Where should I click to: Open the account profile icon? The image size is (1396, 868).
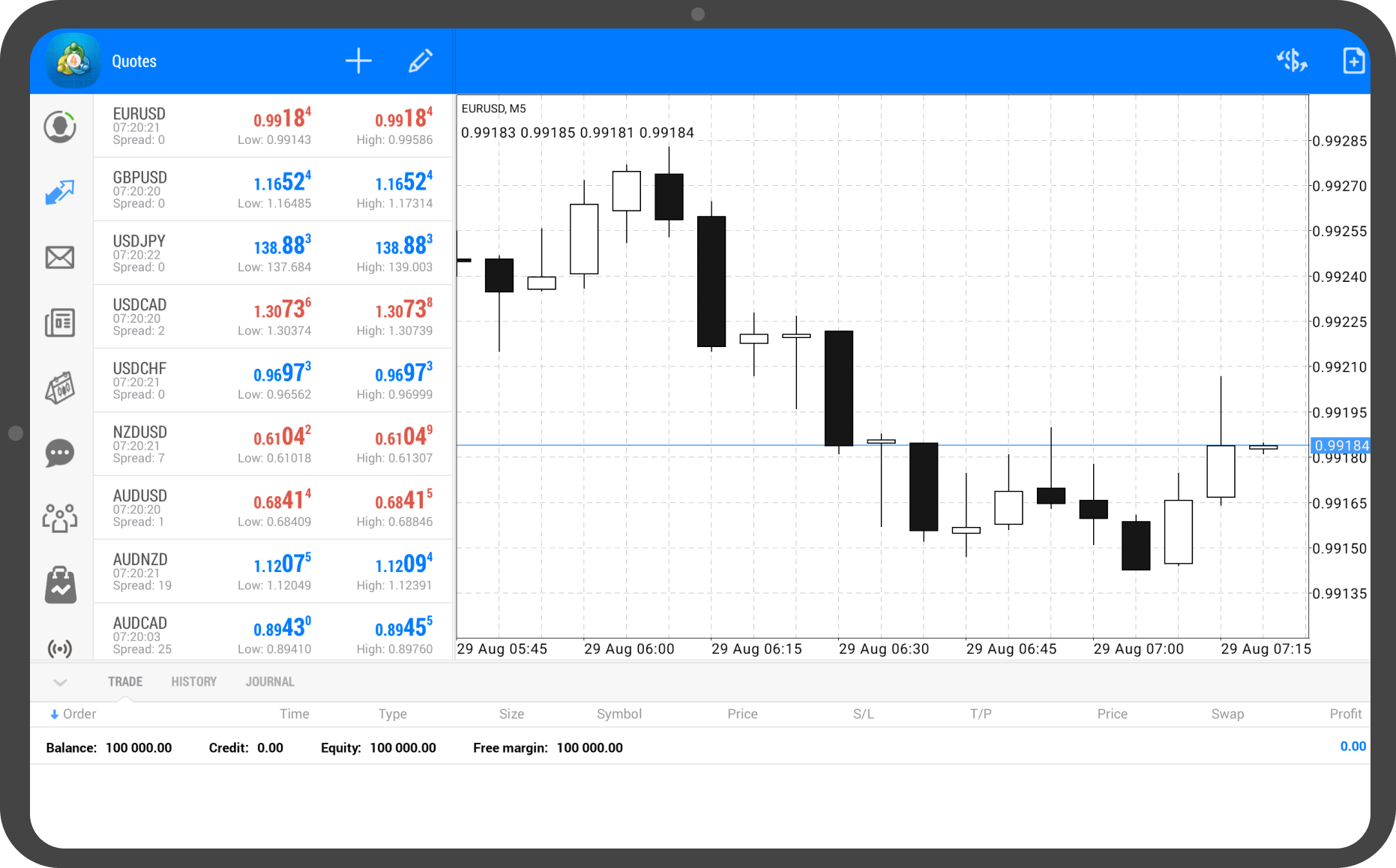[x=60, y=127]
